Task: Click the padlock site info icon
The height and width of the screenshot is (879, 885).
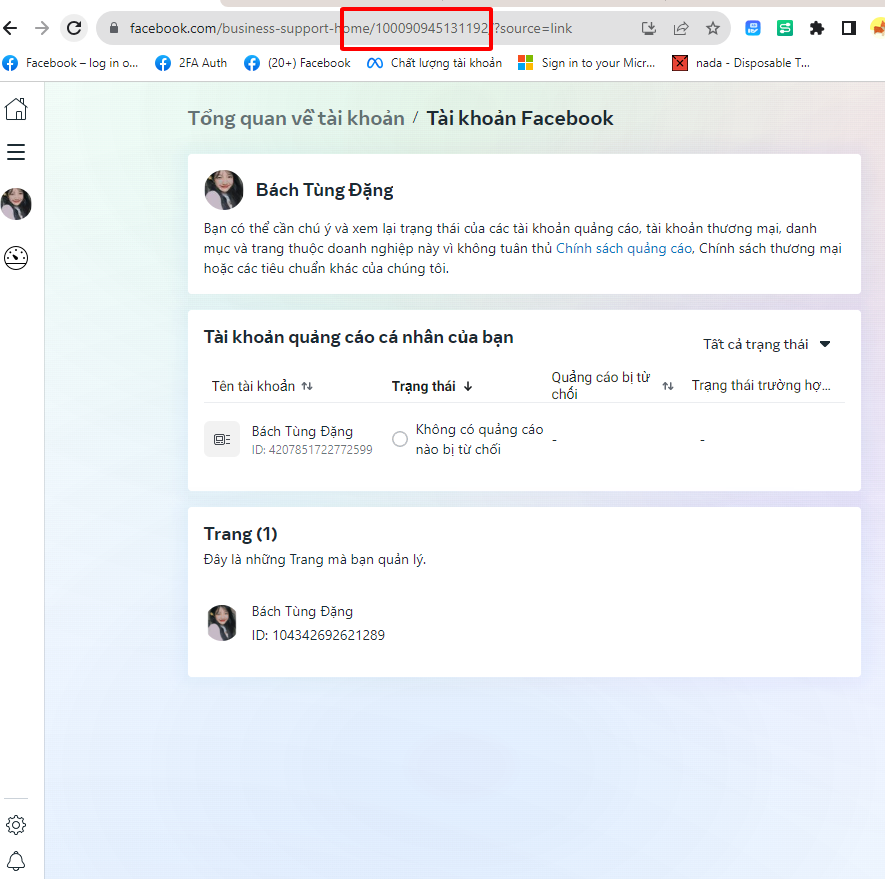Action: click(114, 28)
